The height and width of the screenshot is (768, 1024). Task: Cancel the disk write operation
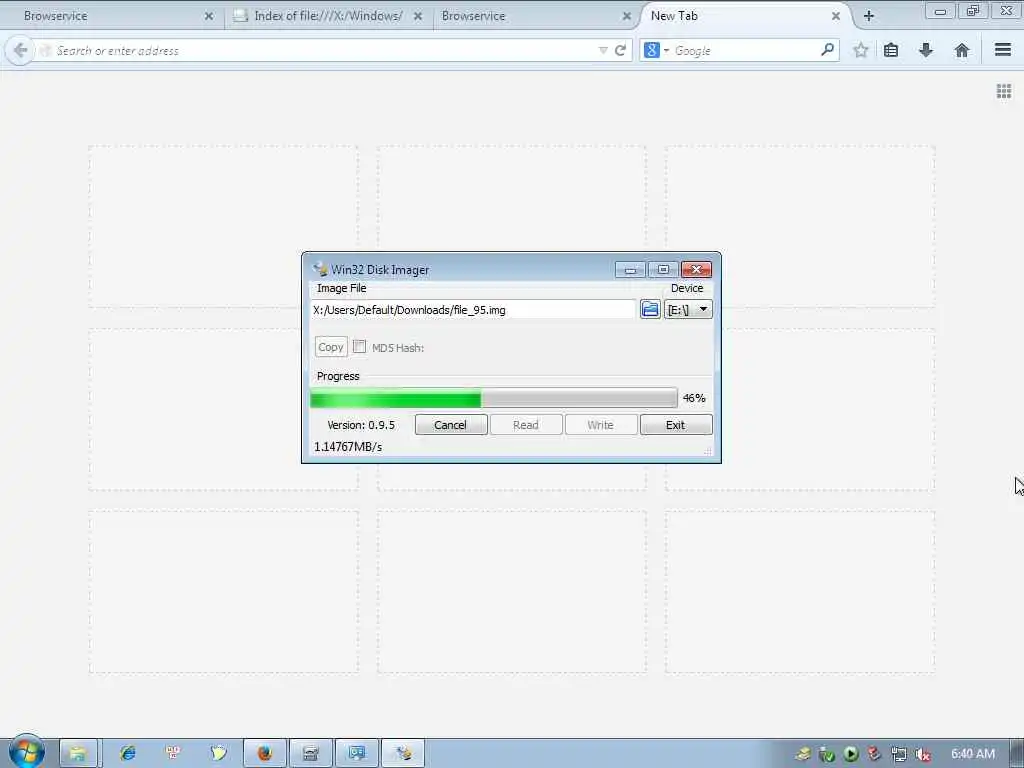(451, 424)
